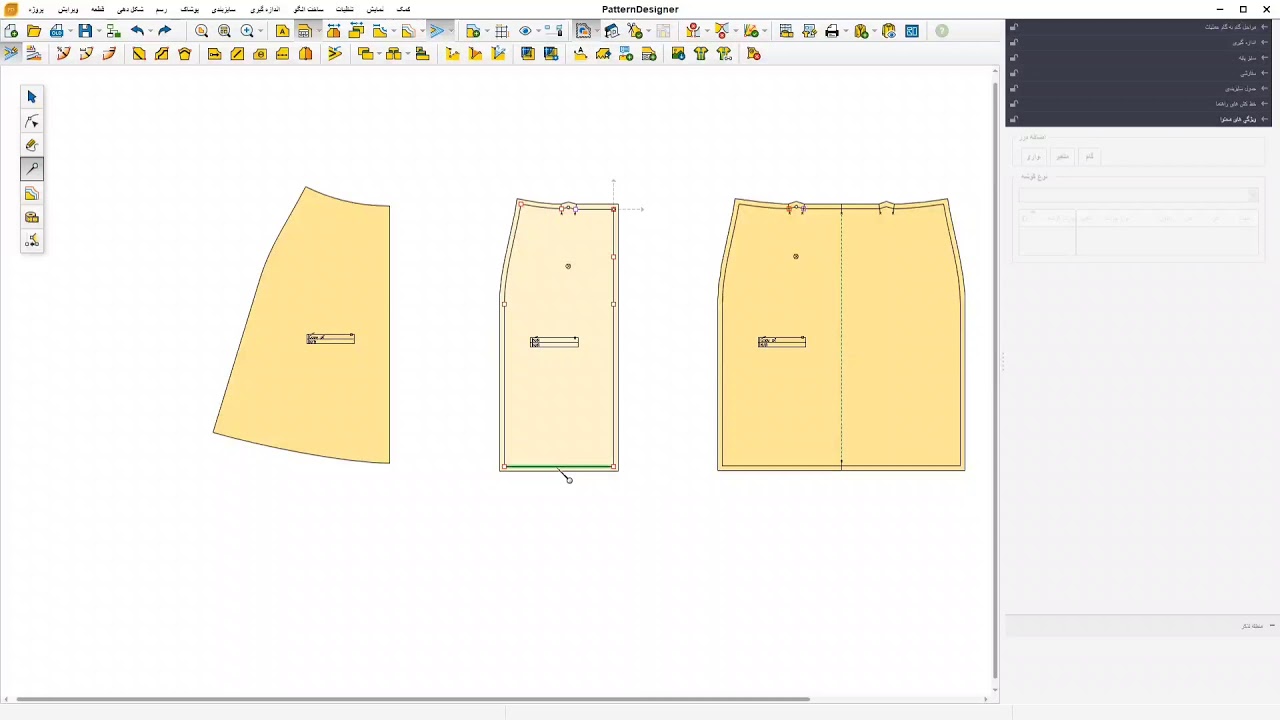Click the new project icon with green plus
The image size is (1280, 720).
[11, 31]
